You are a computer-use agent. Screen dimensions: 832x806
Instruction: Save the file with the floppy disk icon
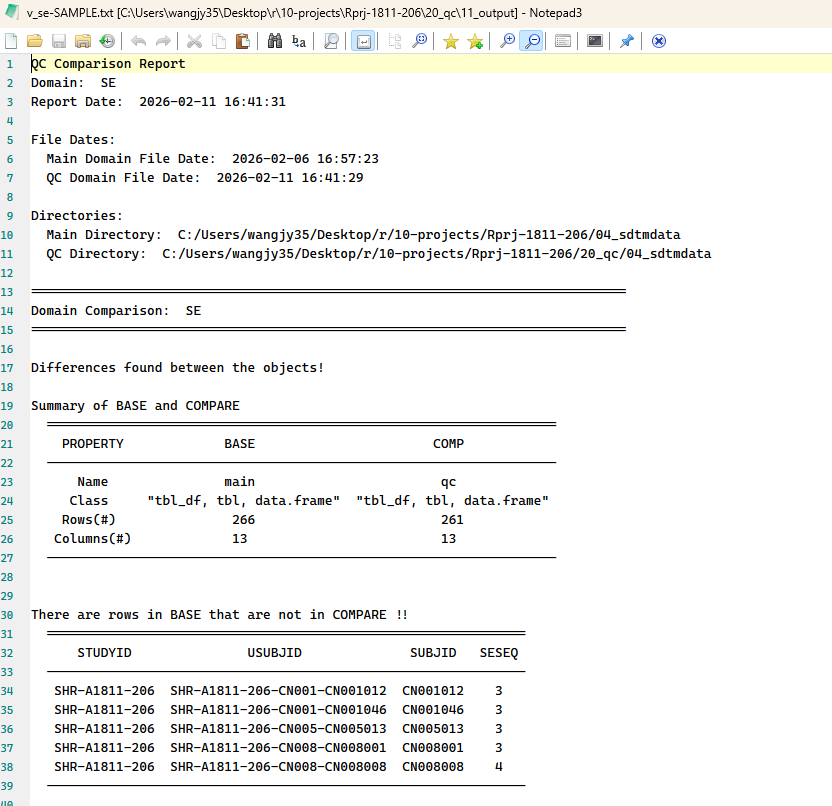click(x=59, y=41)
